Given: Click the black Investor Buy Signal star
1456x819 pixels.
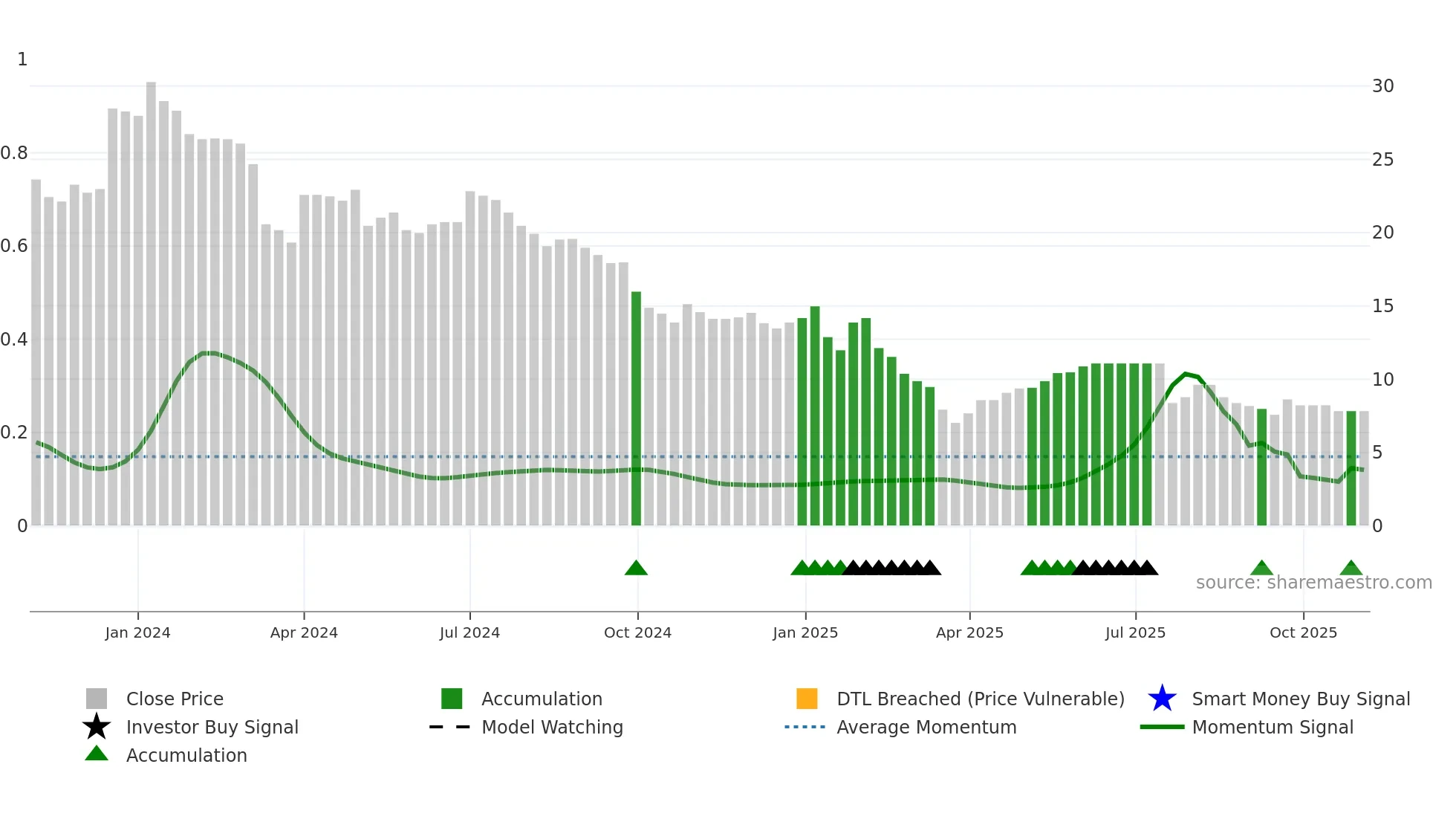Looking at the screenshot, I should pos(97,727).
